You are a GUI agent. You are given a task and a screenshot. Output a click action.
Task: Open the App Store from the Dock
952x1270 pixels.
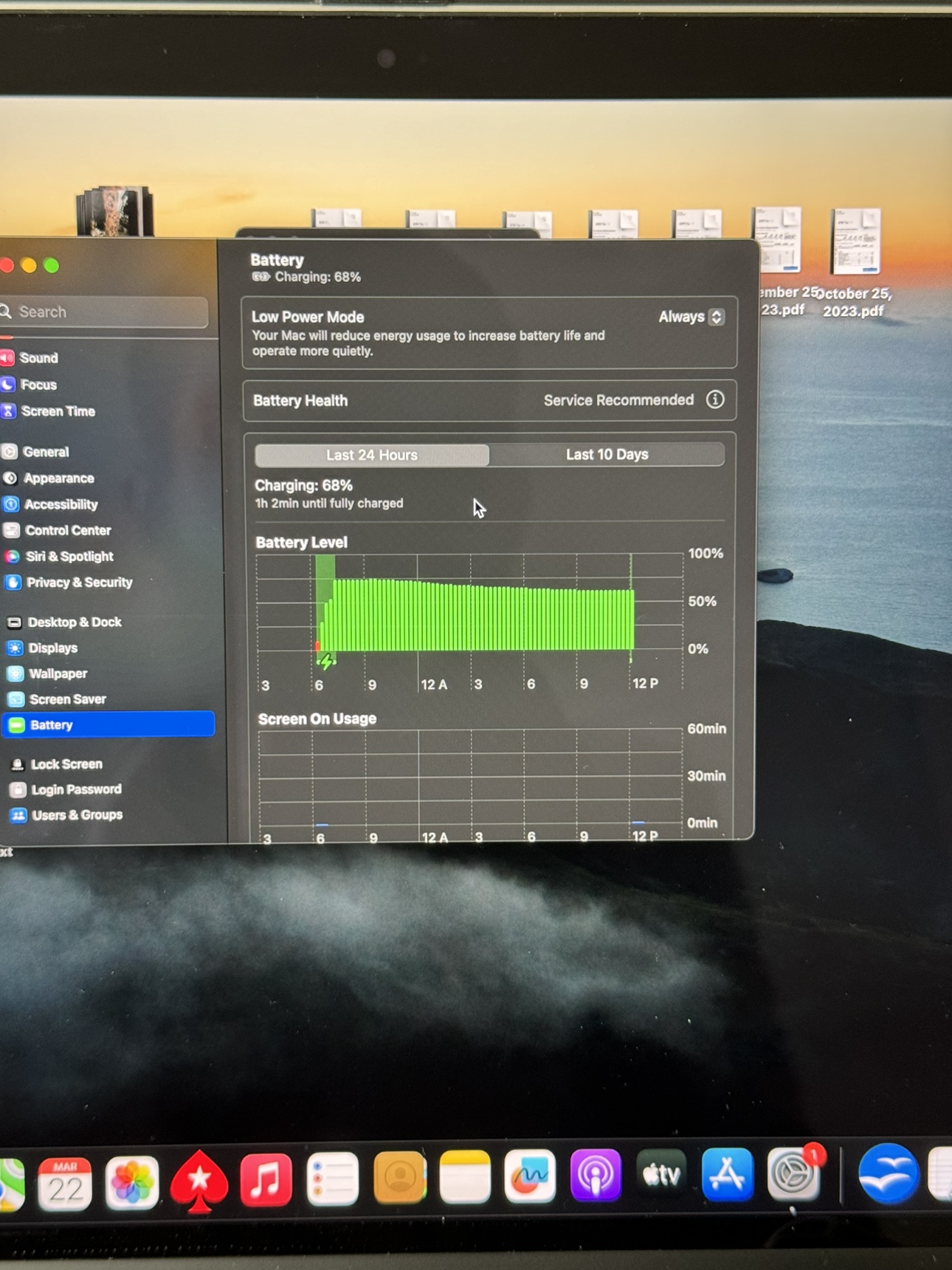click(x=728, y=1173)
